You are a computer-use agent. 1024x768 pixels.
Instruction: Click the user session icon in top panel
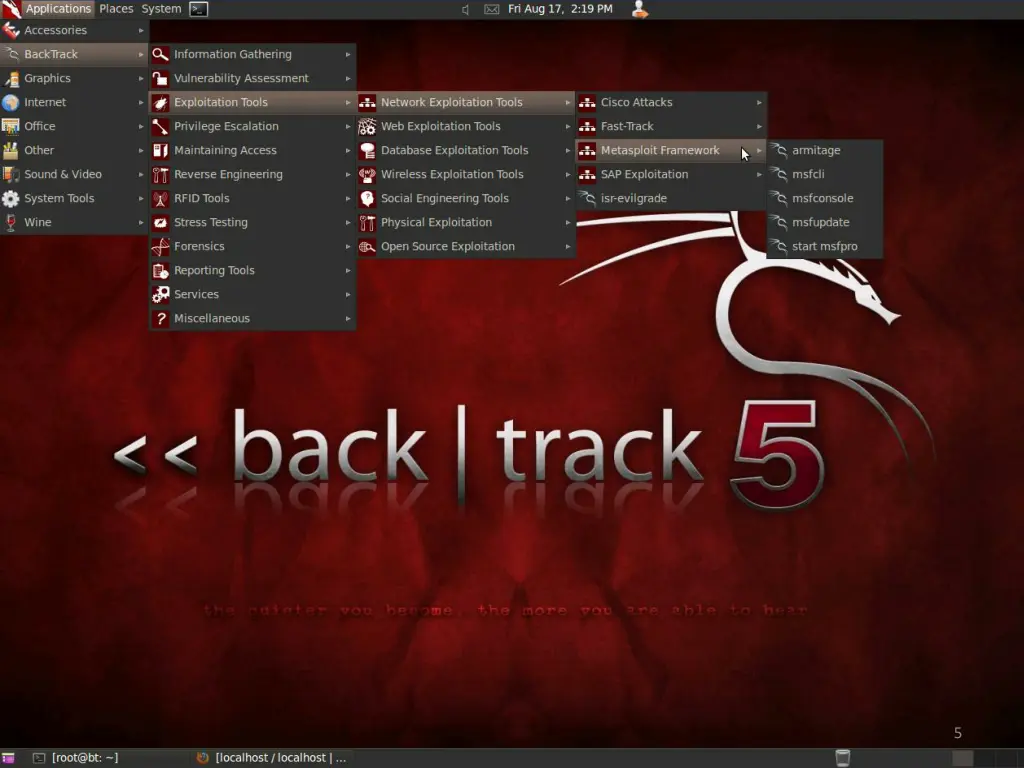click(x=640, y=9)
